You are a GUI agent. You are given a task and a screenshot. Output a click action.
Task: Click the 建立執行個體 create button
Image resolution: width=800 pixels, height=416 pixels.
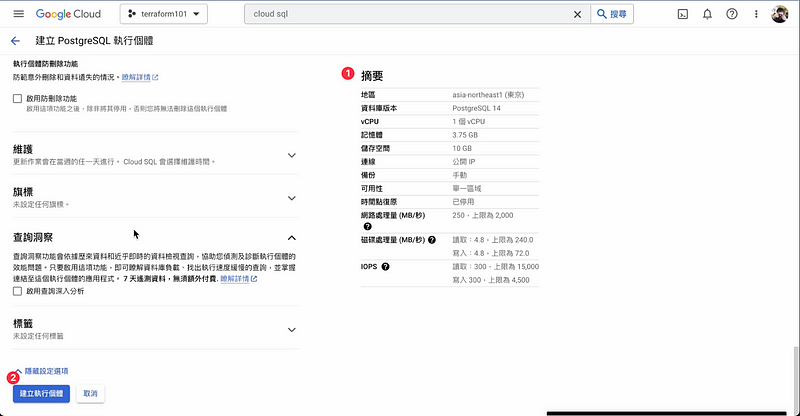click(x=41, y=394)
